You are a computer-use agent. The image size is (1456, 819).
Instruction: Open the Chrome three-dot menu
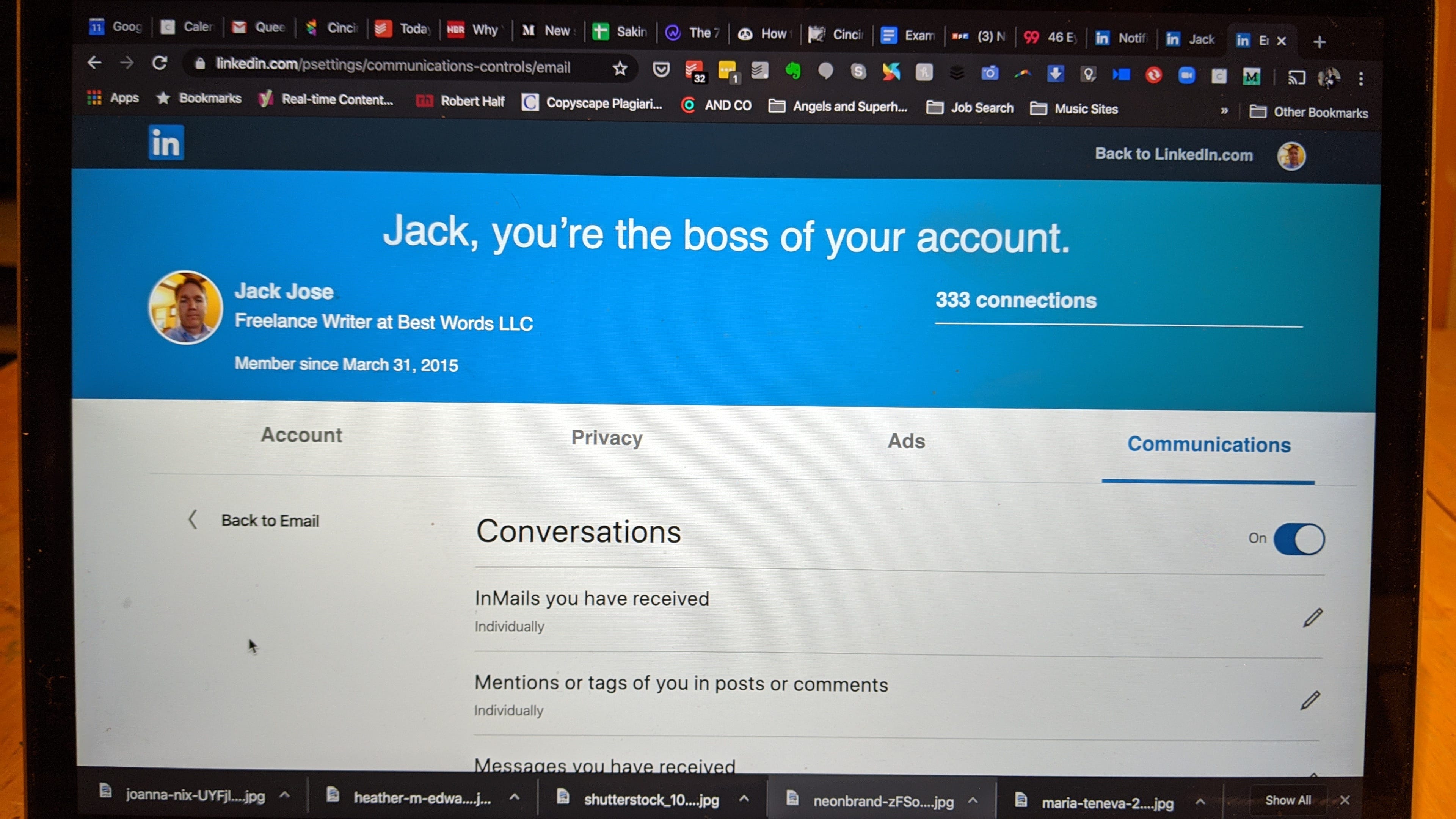click(1361, 78)
